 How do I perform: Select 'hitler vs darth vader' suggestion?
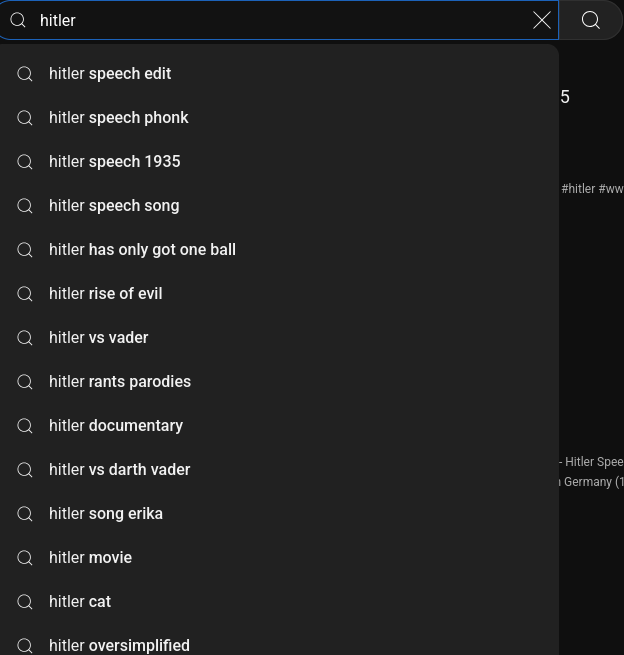pos(279,470)
